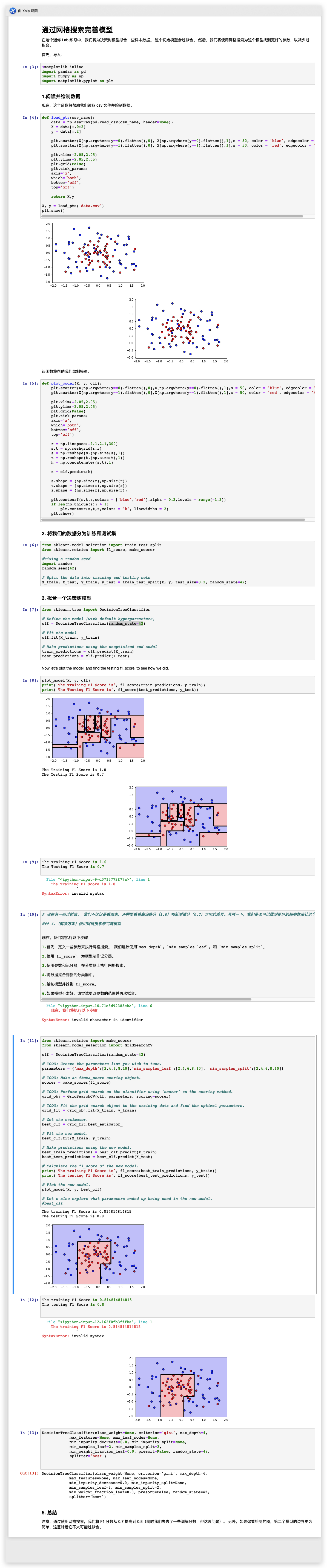Viewport: 327px width, 1568px height.
Task: Click the heading '2. 将我们的数据分为训练和测试集'
Action: click(79, 533)
